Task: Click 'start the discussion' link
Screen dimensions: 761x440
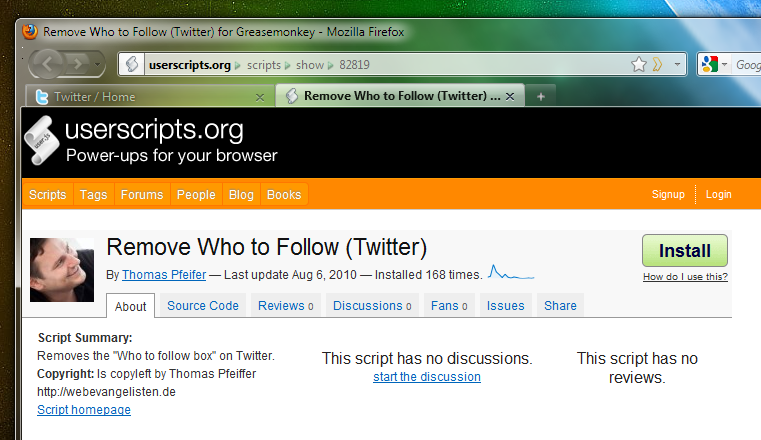Action: coord(427,377)
